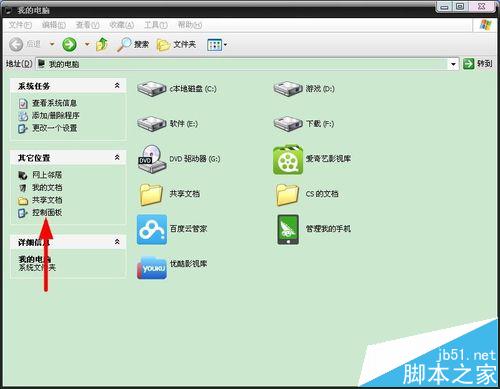Collapse the 系统任务 panel
This screenshot has height=389, width=500.
tap(117, 86)
